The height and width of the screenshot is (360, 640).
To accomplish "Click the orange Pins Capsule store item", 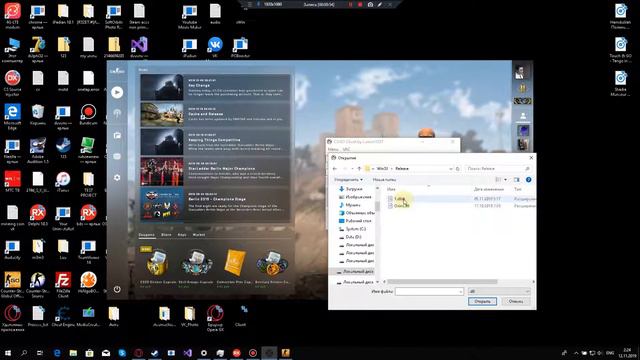I will click(235, 263).
